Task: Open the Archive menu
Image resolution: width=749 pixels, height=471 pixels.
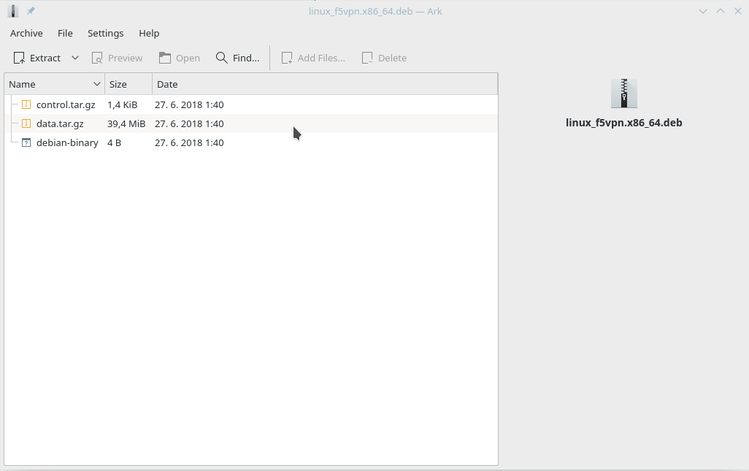Action: point(26,33)
